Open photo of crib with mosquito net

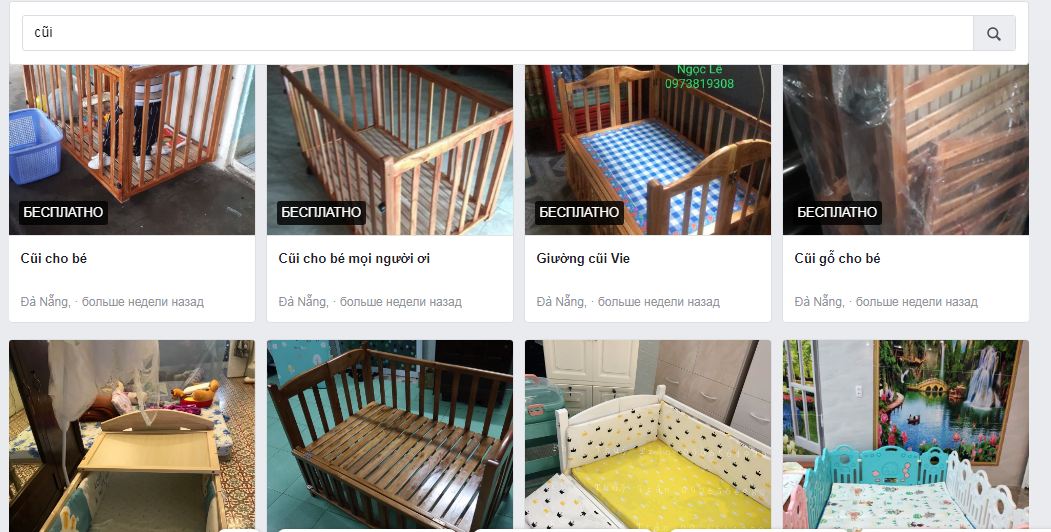coord(132,436)
